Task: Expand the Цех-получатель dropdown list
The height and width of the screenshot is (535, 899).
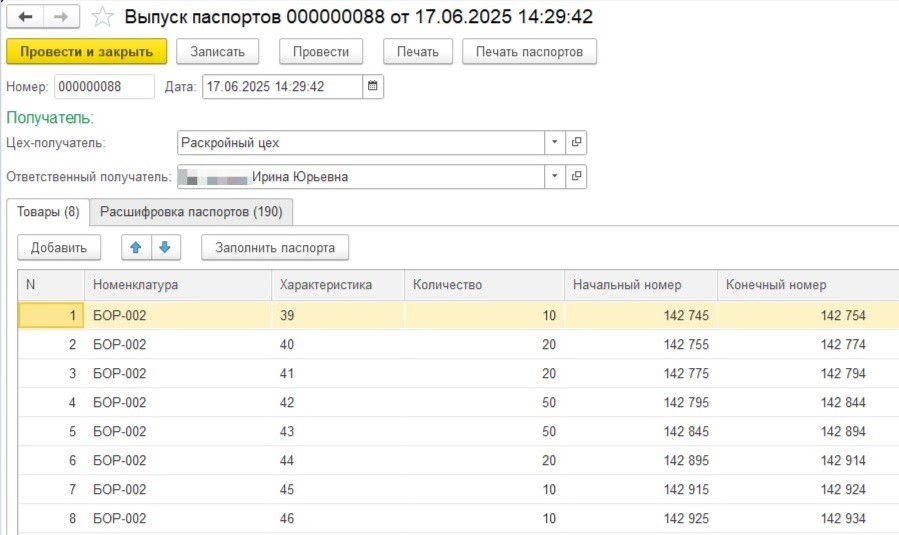Action: (555, 143)
